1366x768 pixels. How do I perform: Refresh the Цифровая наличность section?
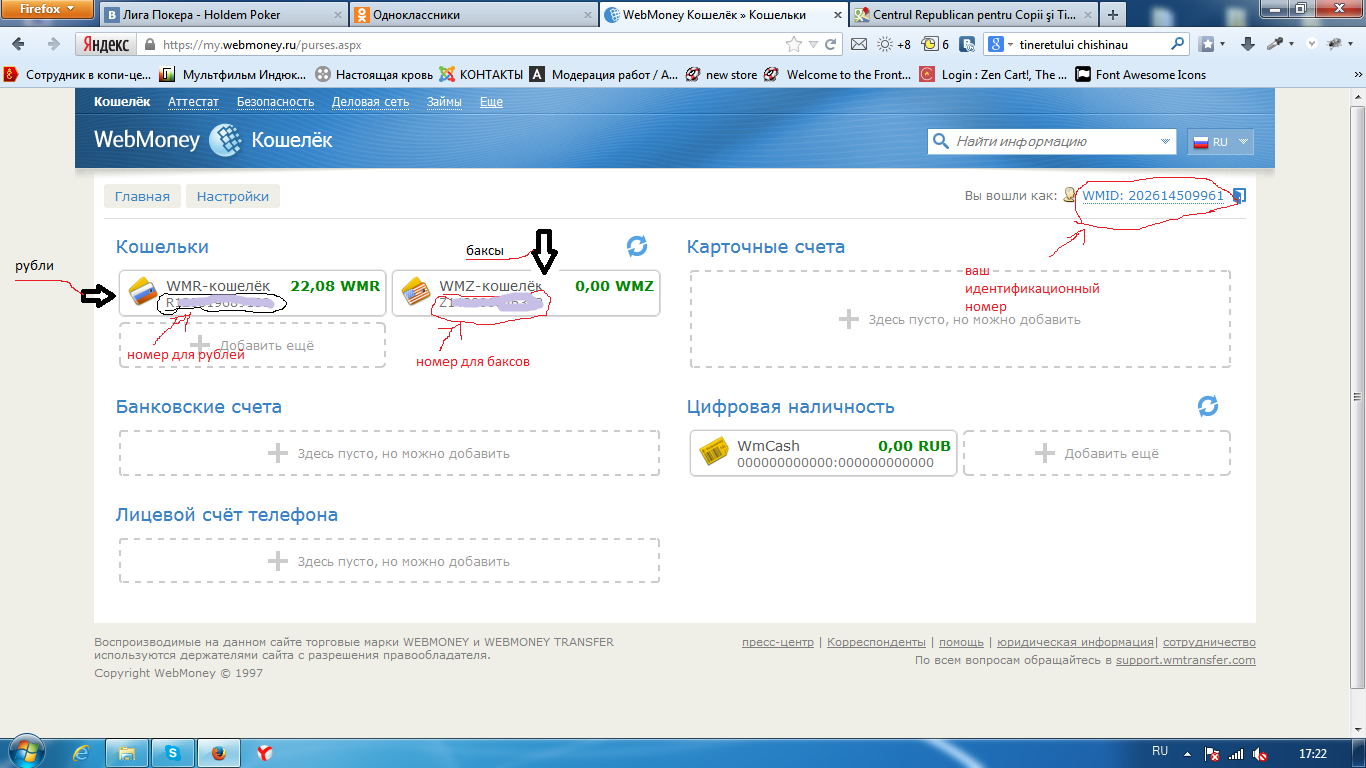(1208, 405)
